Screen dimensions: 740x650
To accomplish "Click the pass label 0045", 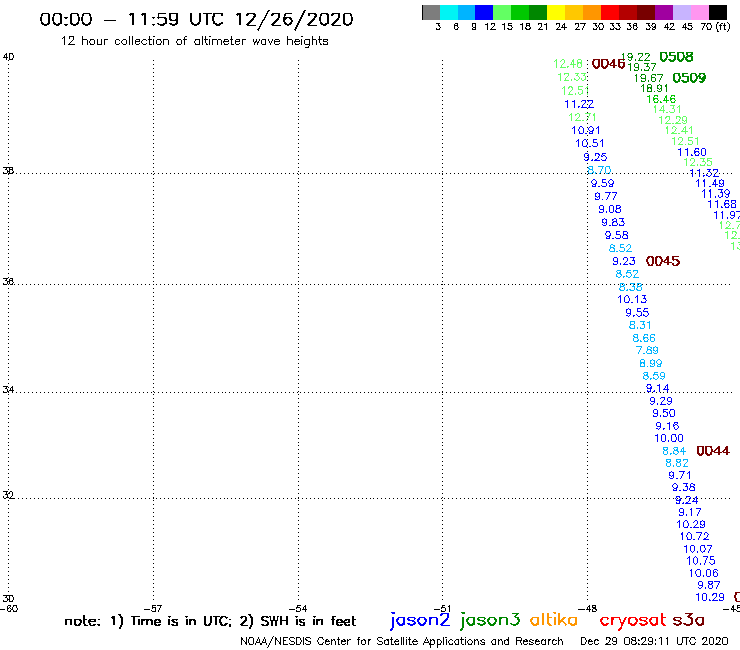I will [x=663, y=261].
